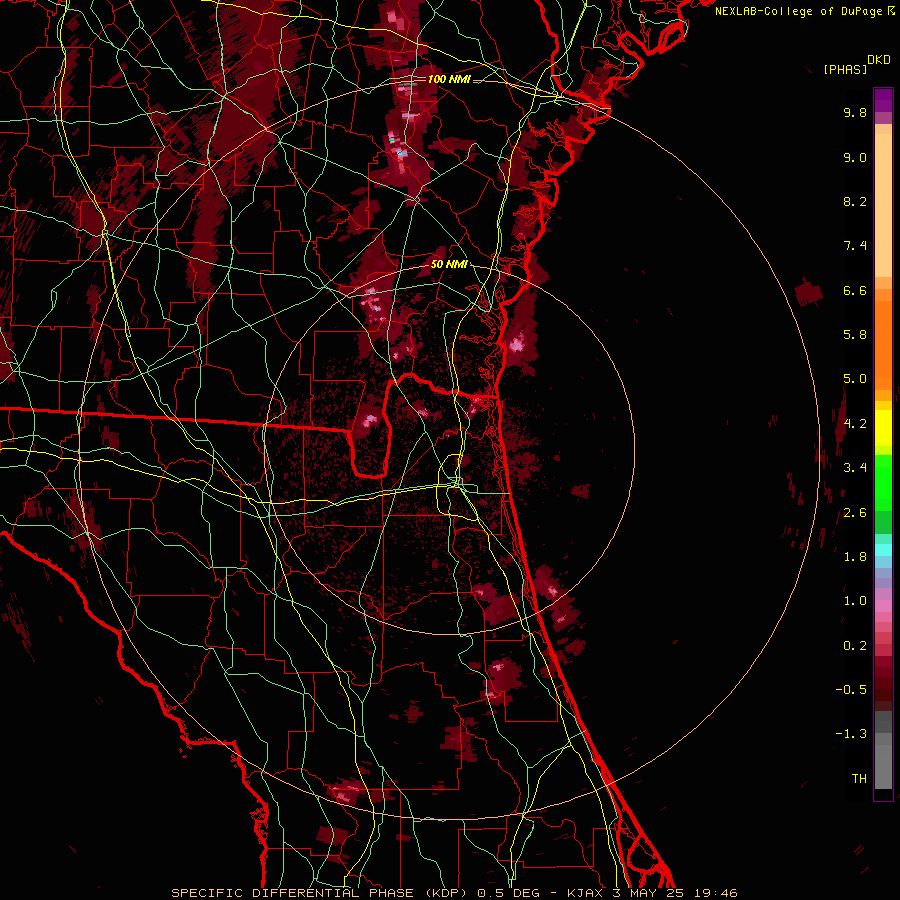Click the 8.2 scale value
900x900 pixels.
click(855, 201)
